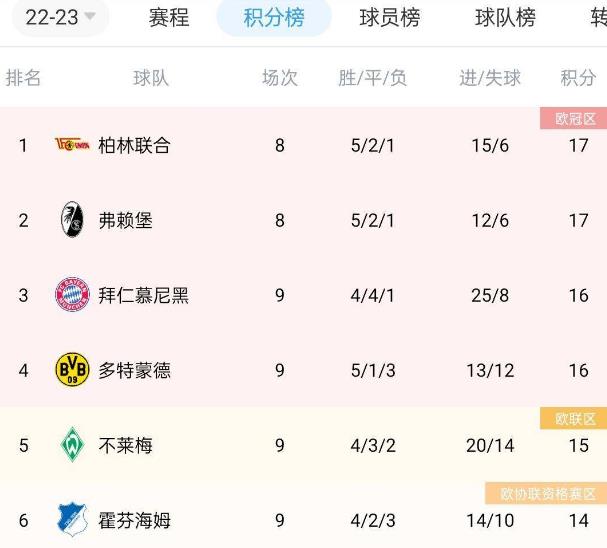The image size is (607, 548).
Task: Open the 球员榜 tab
Action: 390,17
